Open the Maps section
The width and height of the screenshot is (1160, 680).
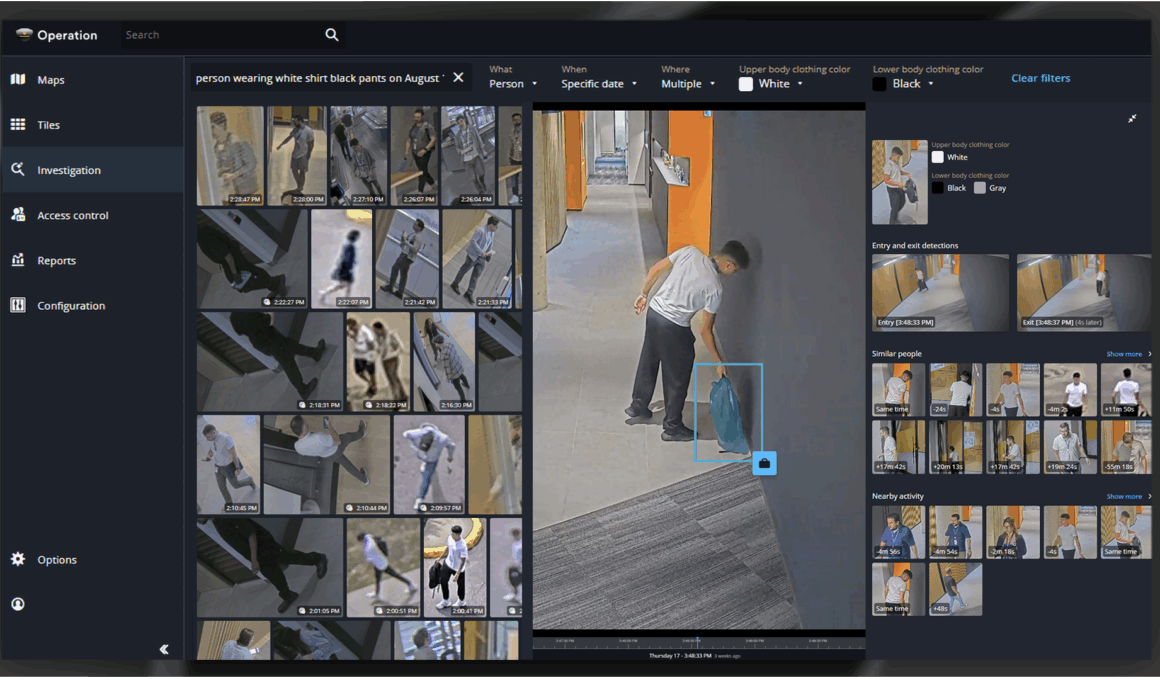(x=92, y=80)
